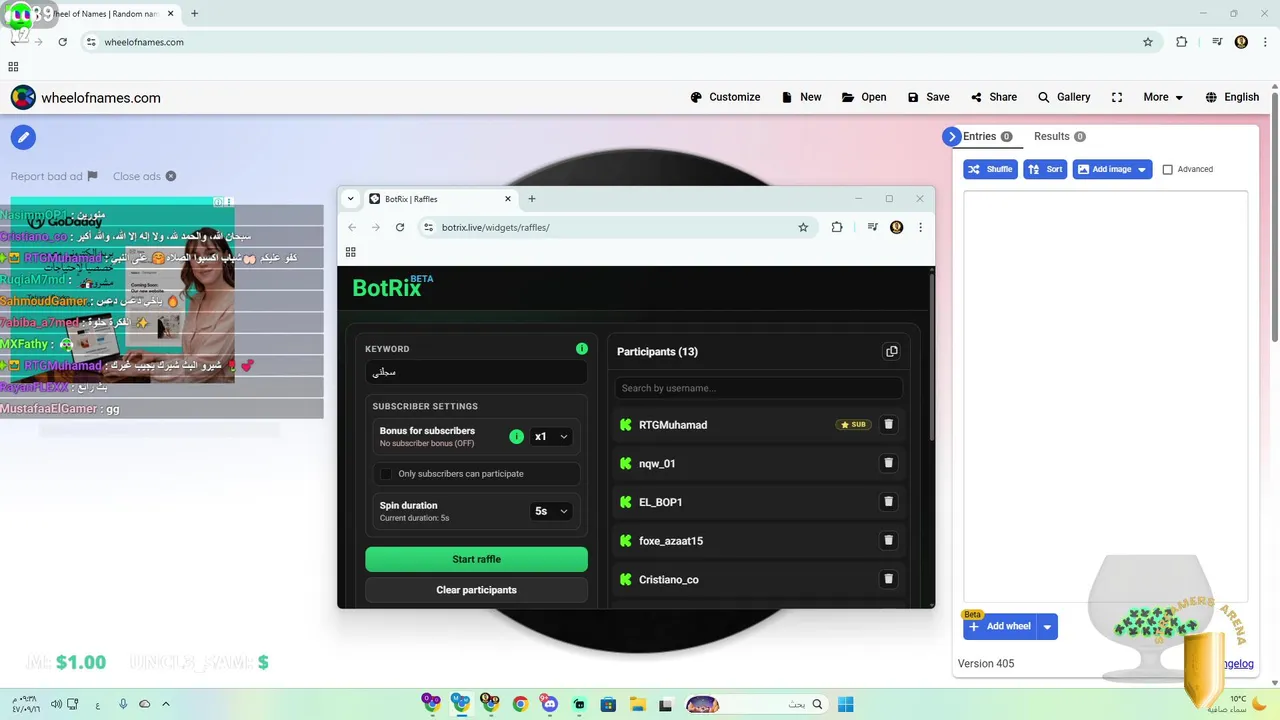1280x720 pixels.
Task: Show hidden system tray icons chevron
Action: pyautogui.click(x=166, y=704)
